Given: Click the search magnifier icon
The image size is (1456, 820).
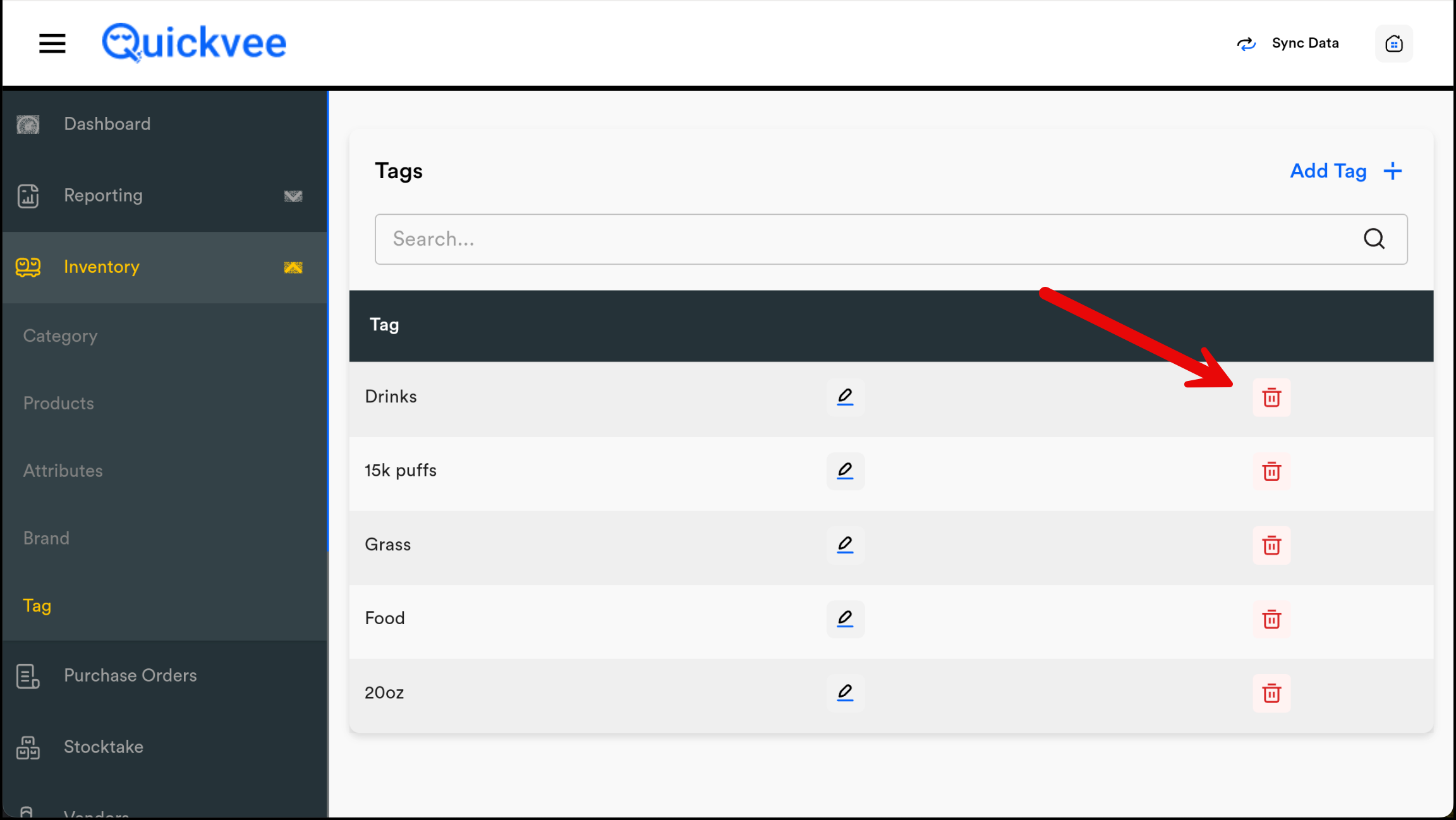Looking at the screenshot, I should (1374, 239).
